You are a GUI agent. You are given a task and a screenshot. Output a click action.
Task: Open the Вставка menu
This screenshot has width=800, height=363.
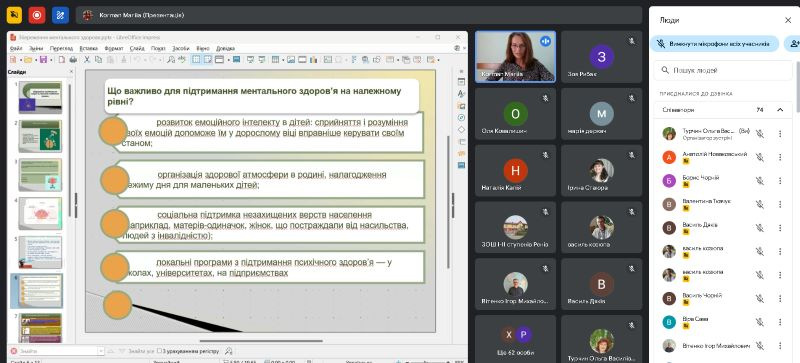(x=88, y=48)
